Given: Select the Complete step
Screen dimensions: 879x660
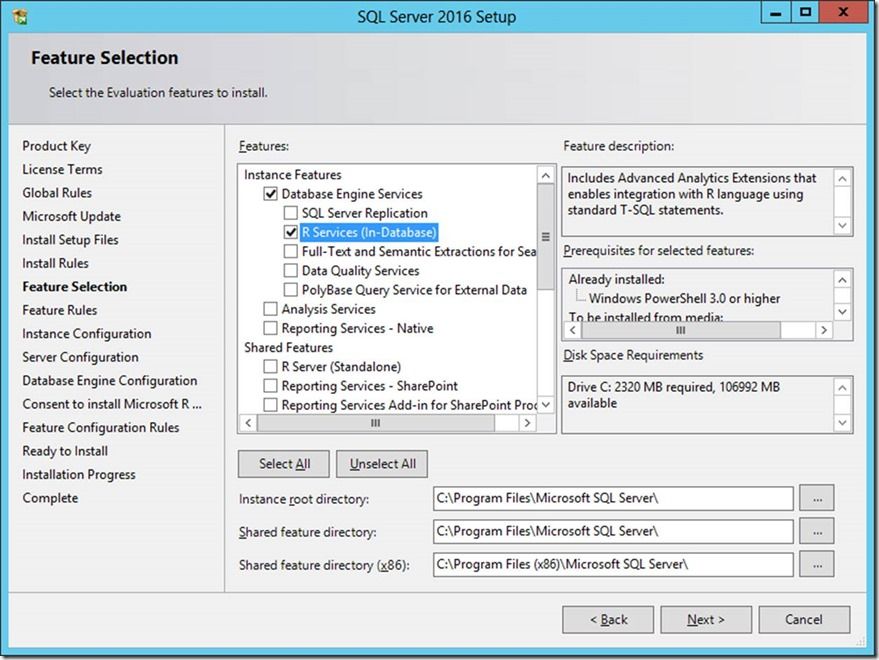Looking at the screenshot, I should 50,499.
